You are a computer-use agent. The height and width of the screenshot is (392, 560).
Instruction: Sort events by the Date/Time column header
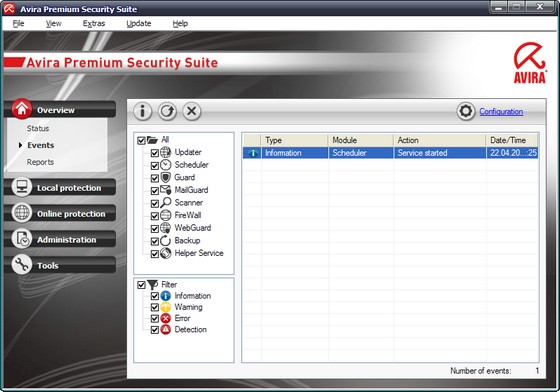[x=512, y=140]
